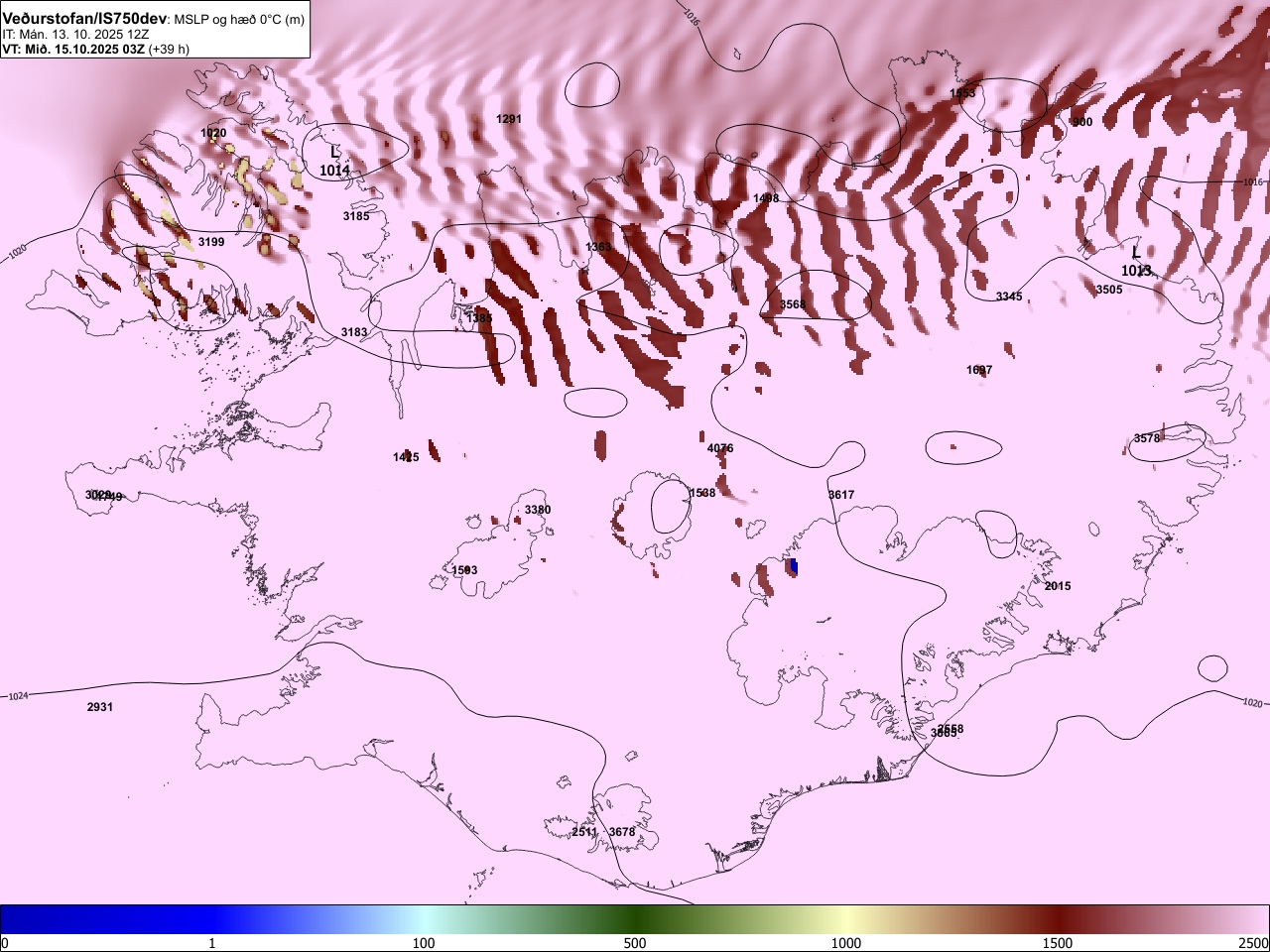1270x952 pixels.
Task: Click the map value '1363'
Action: (x=598, y=247)
